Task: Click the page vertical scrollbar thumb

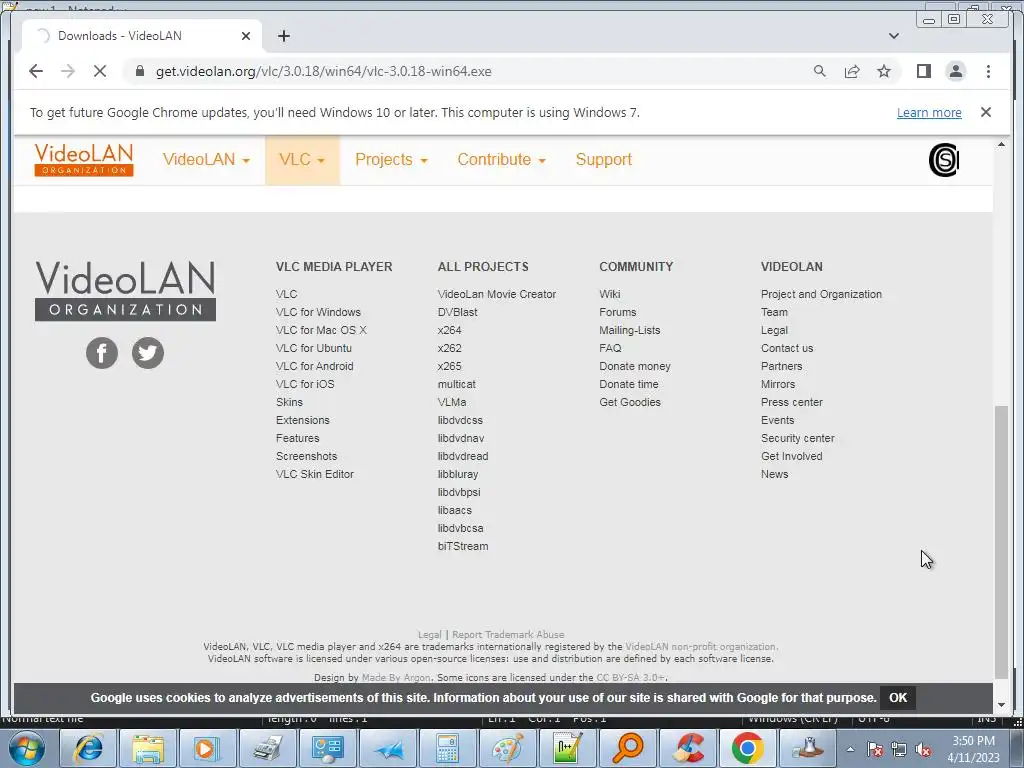Action: (1001, 542)
